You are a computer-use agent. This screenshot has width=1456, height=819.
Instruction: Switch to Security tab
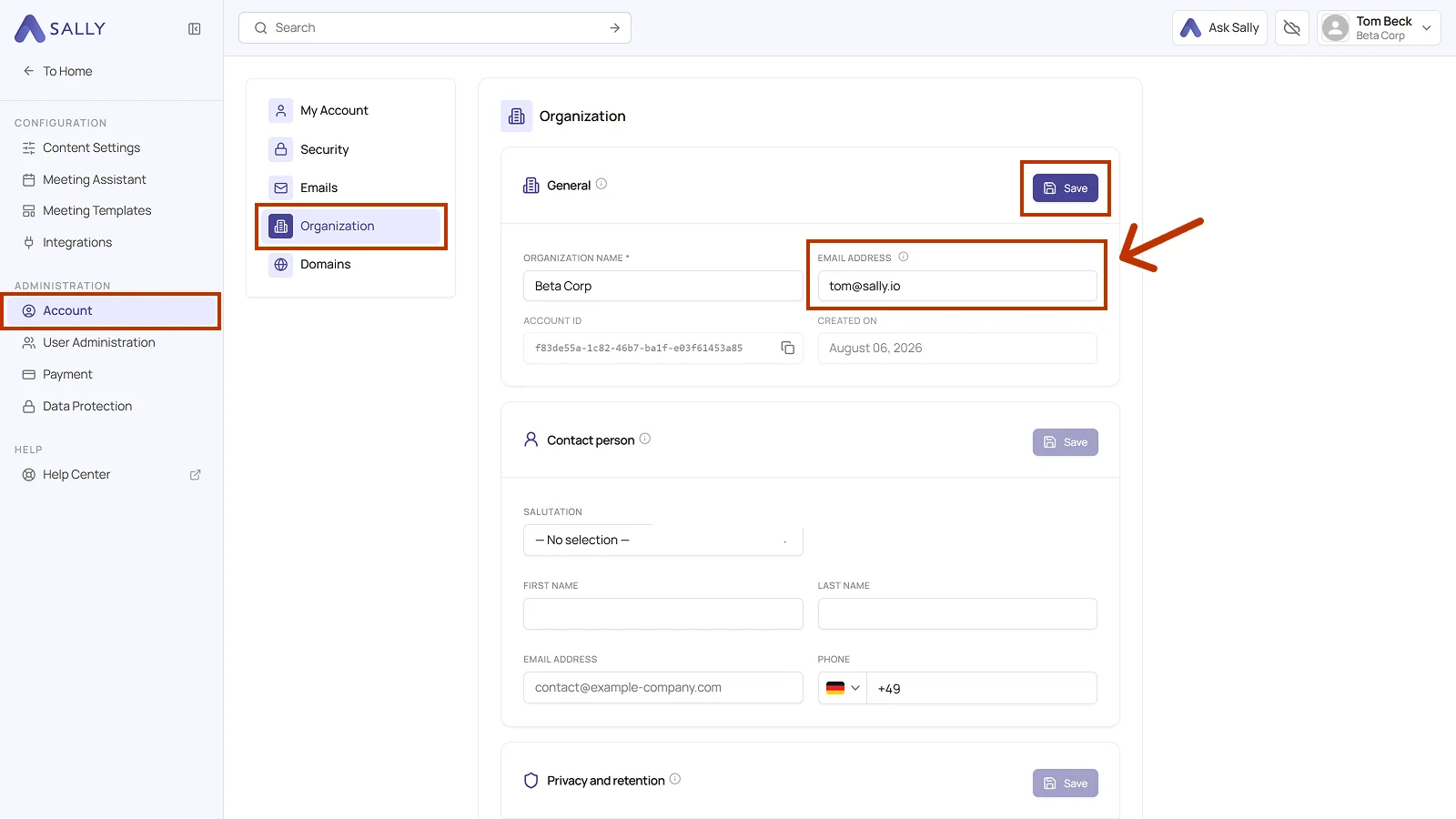[350, 149]
